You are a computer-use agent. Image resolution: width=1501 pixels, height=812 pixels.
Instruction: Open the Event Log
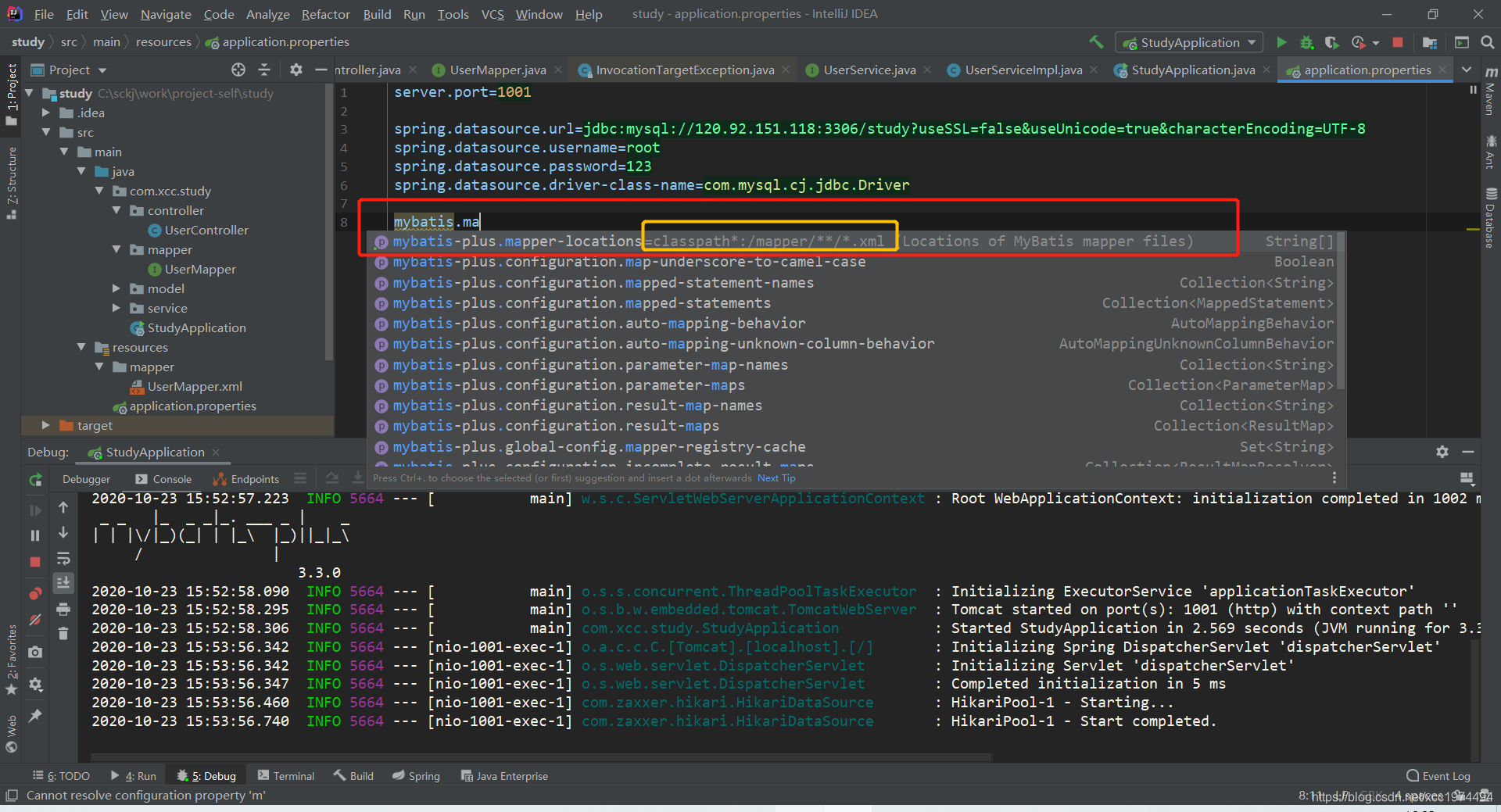1438,775
